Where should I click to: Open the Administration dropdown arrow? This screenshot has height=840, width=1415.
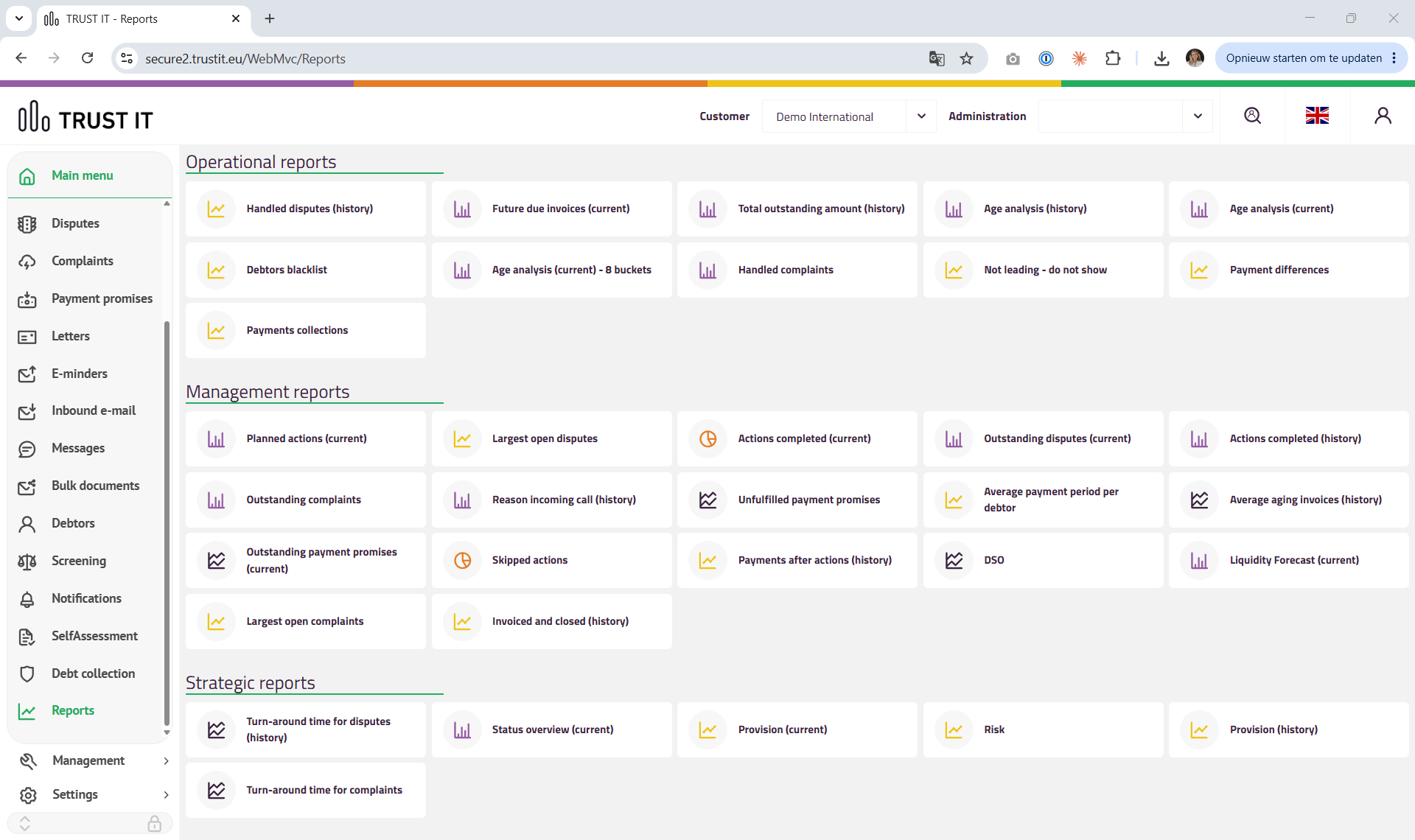pyautogui.click(x=1198, y=116)
